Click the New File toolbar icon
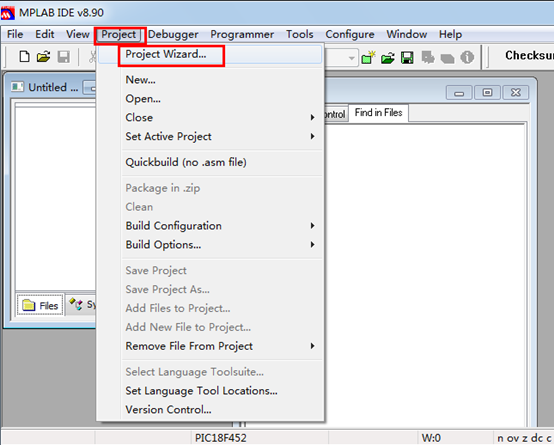 [24, 57]
